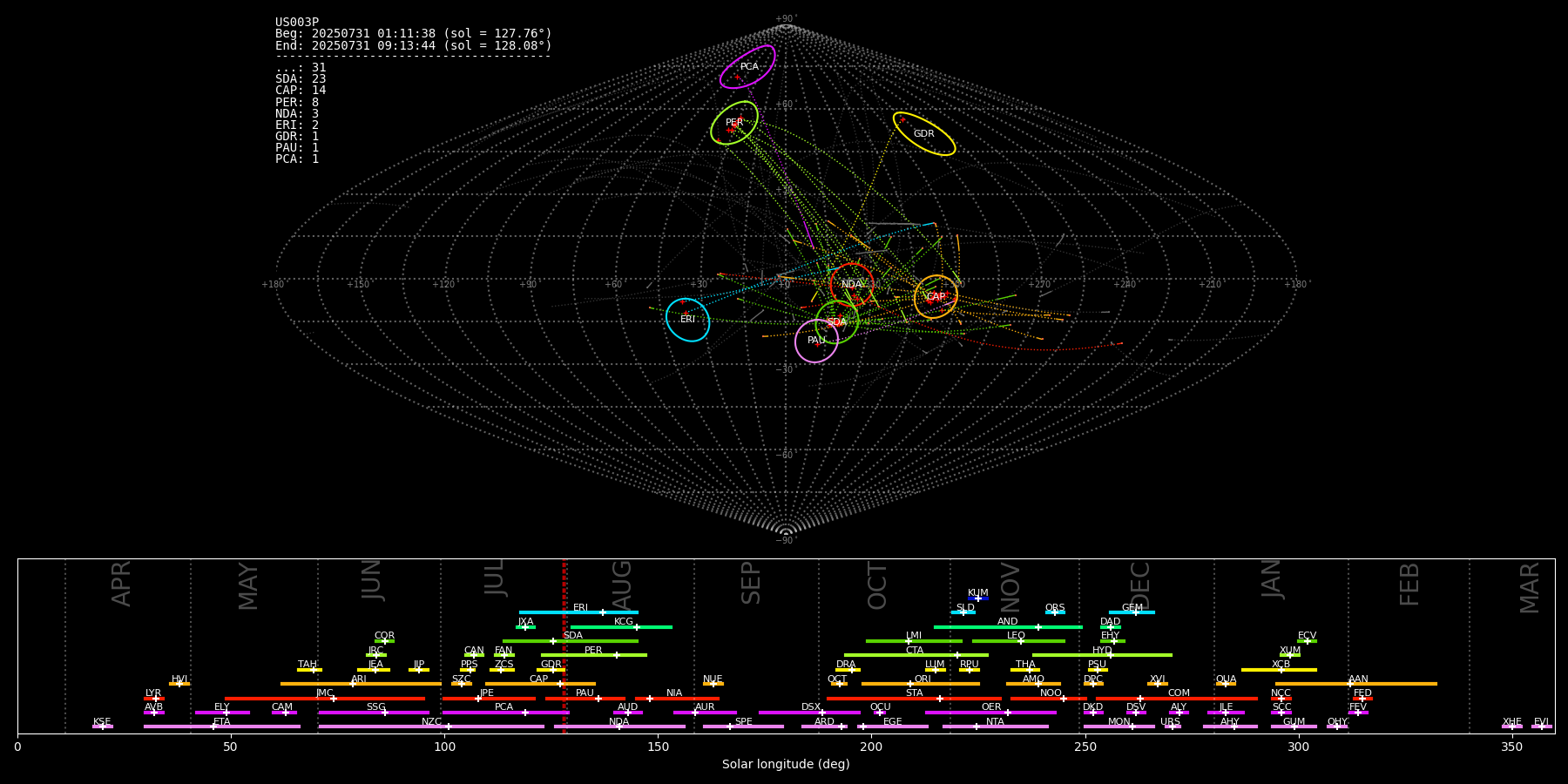1568x784 pixels.
Task: Click the NIA shower bar in timeline
Action: [x=677, y=698]
